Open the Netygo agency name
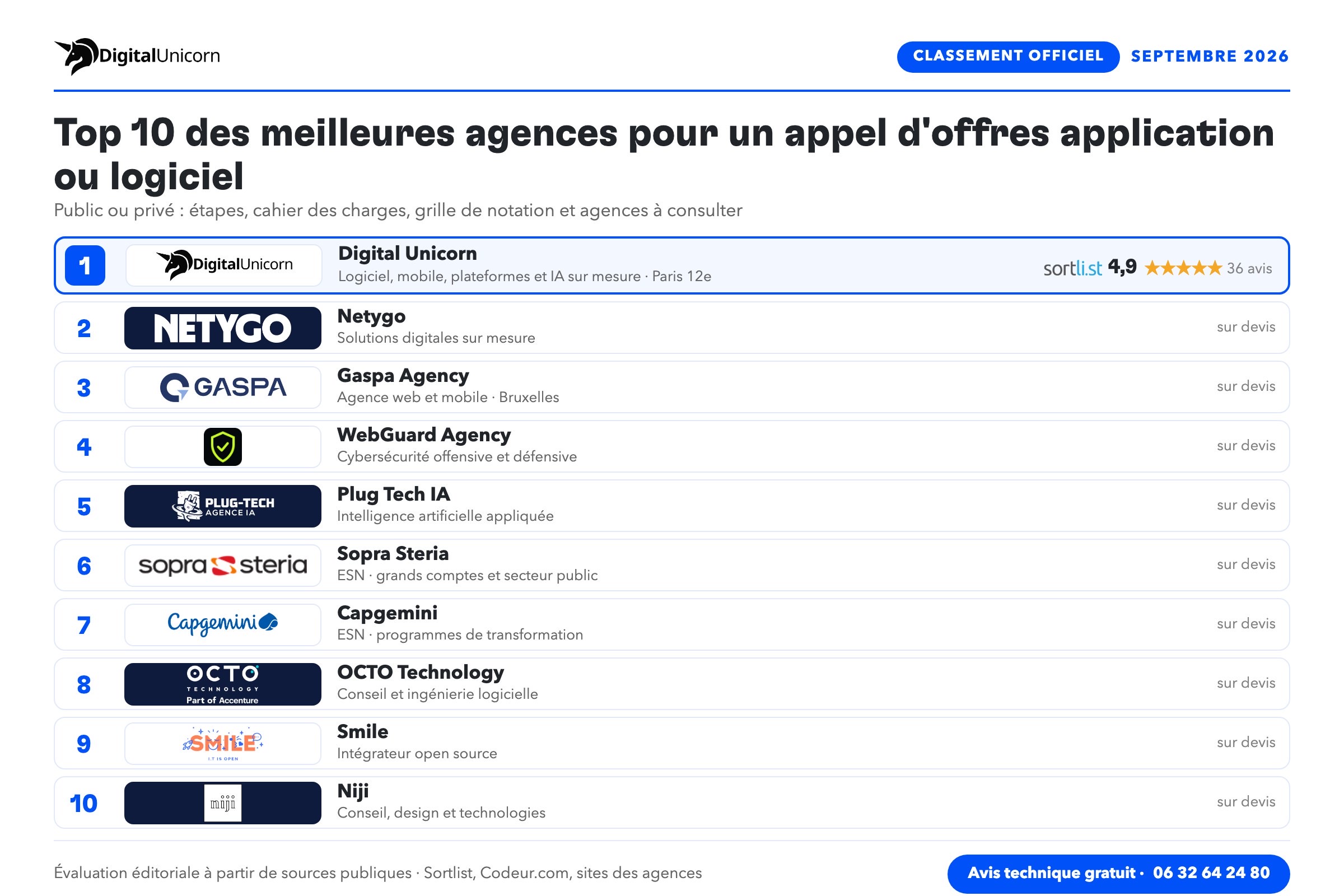The image size is (1344, 896). tap(371, 316)
